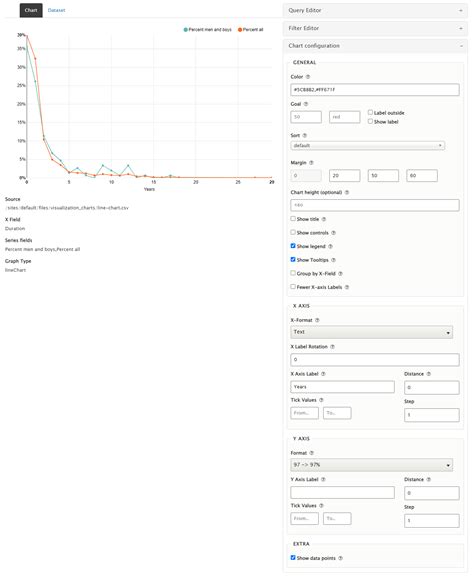Expand the Query Editor panel
Image resolution: width=474 pixels, height=577 pixels.
click(x=375, y=10)
